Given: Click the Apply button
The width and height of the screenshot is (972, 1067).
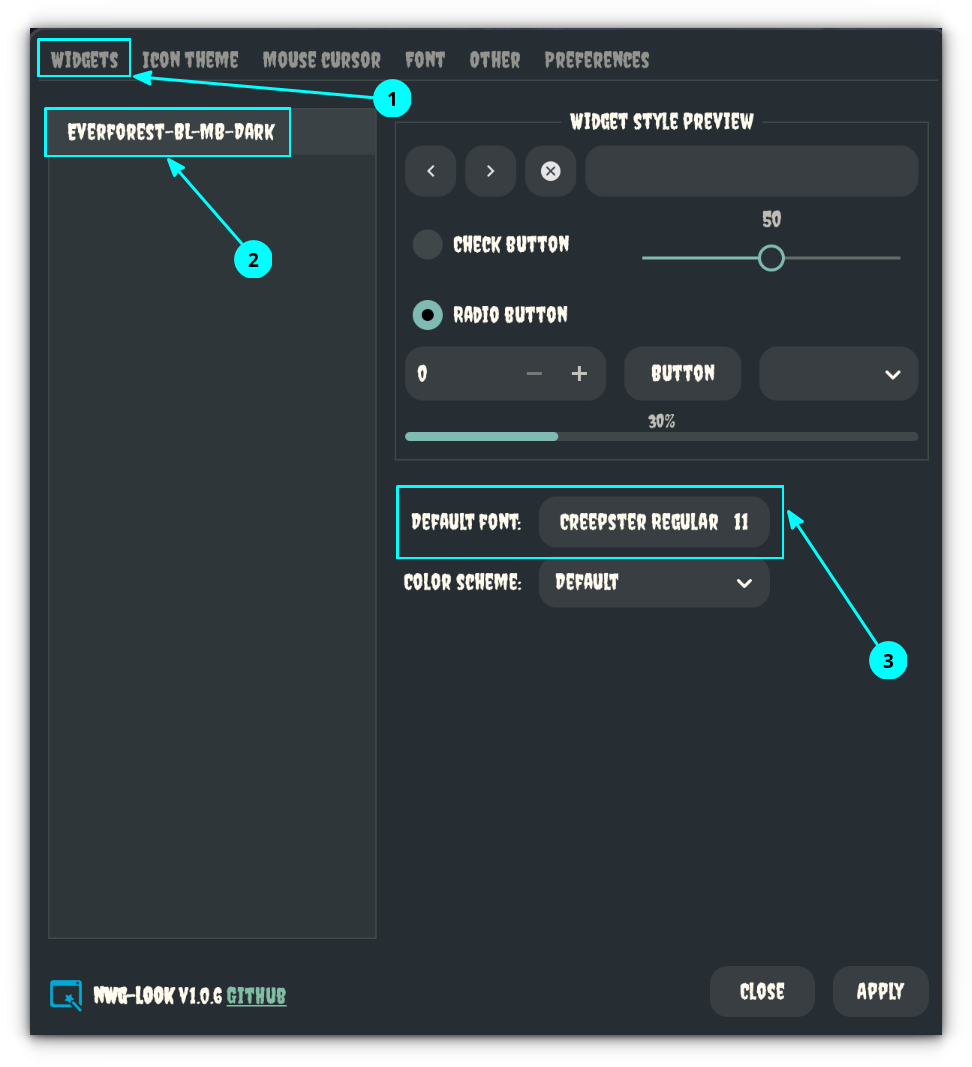Looking at the screenshot, I should [880, 991].
